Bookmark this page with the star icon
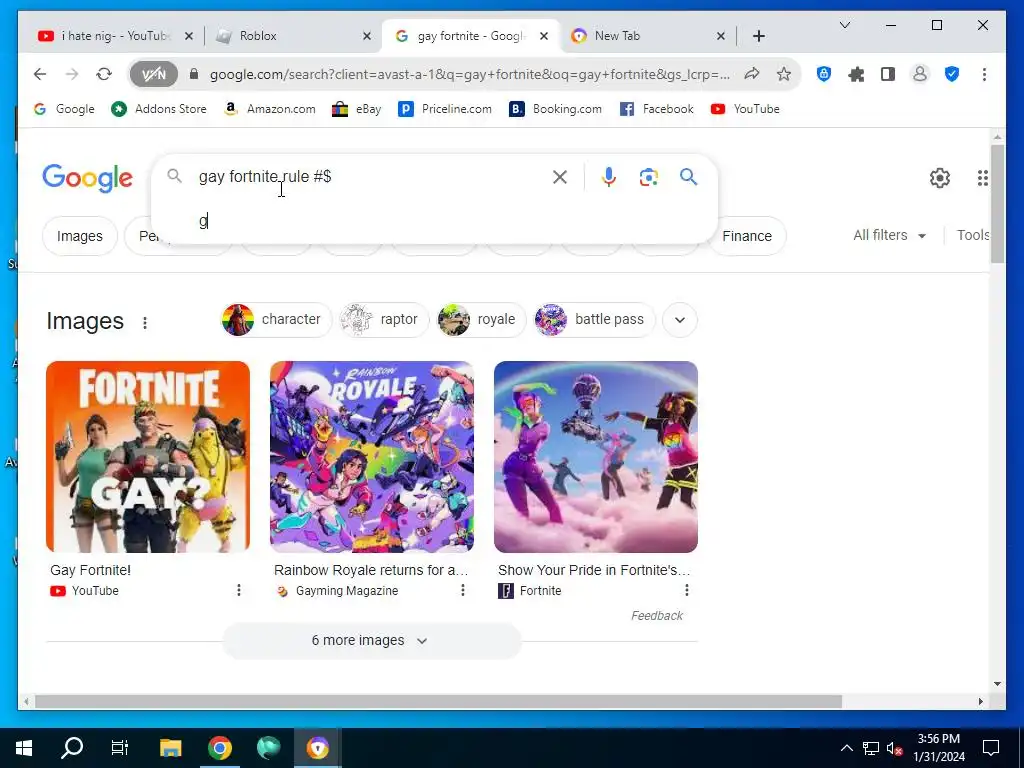 (784, 74)
